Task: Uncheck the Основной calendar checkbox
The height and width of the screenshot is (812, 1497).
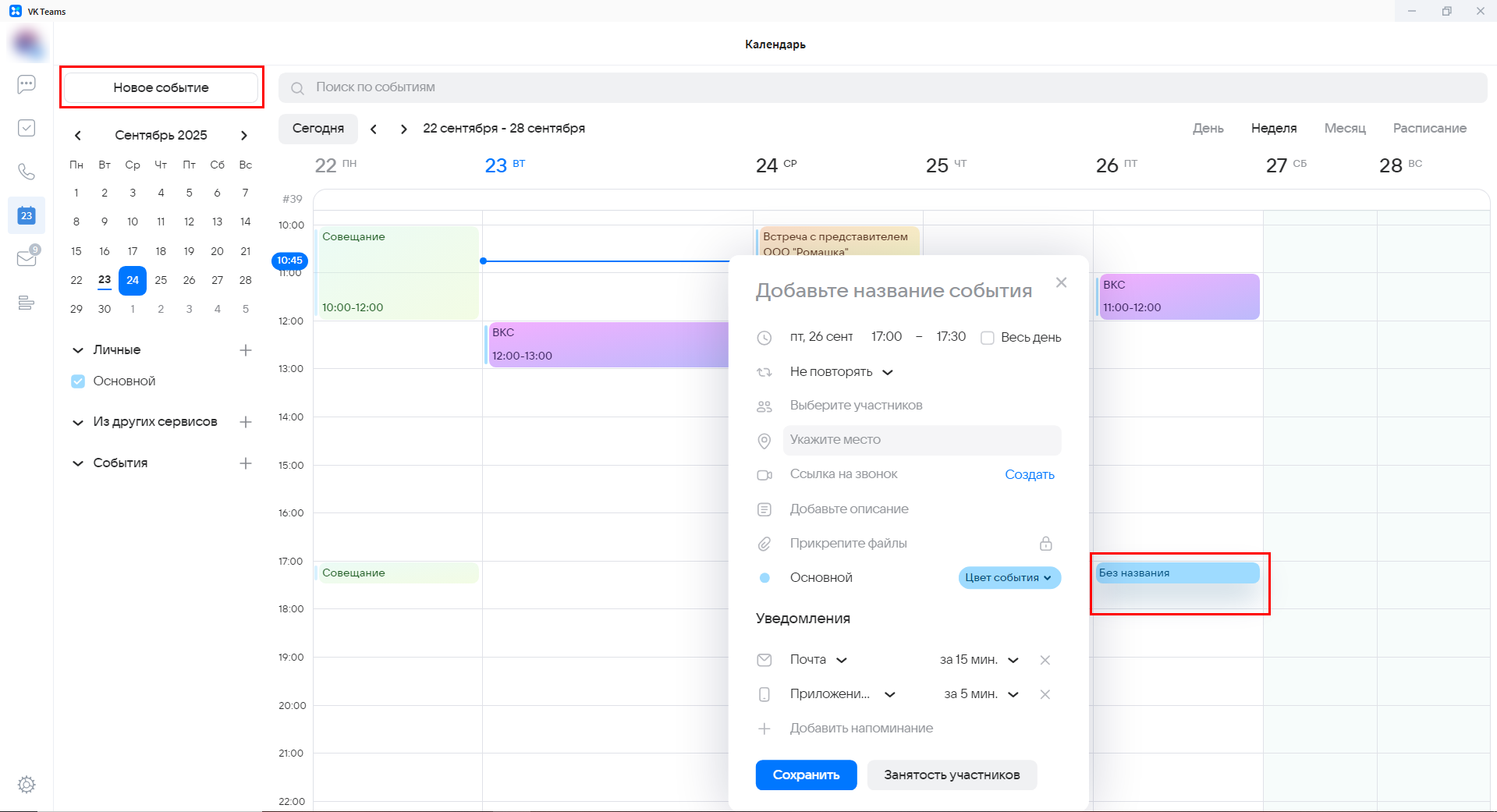Action: click(x=78, y=381)
